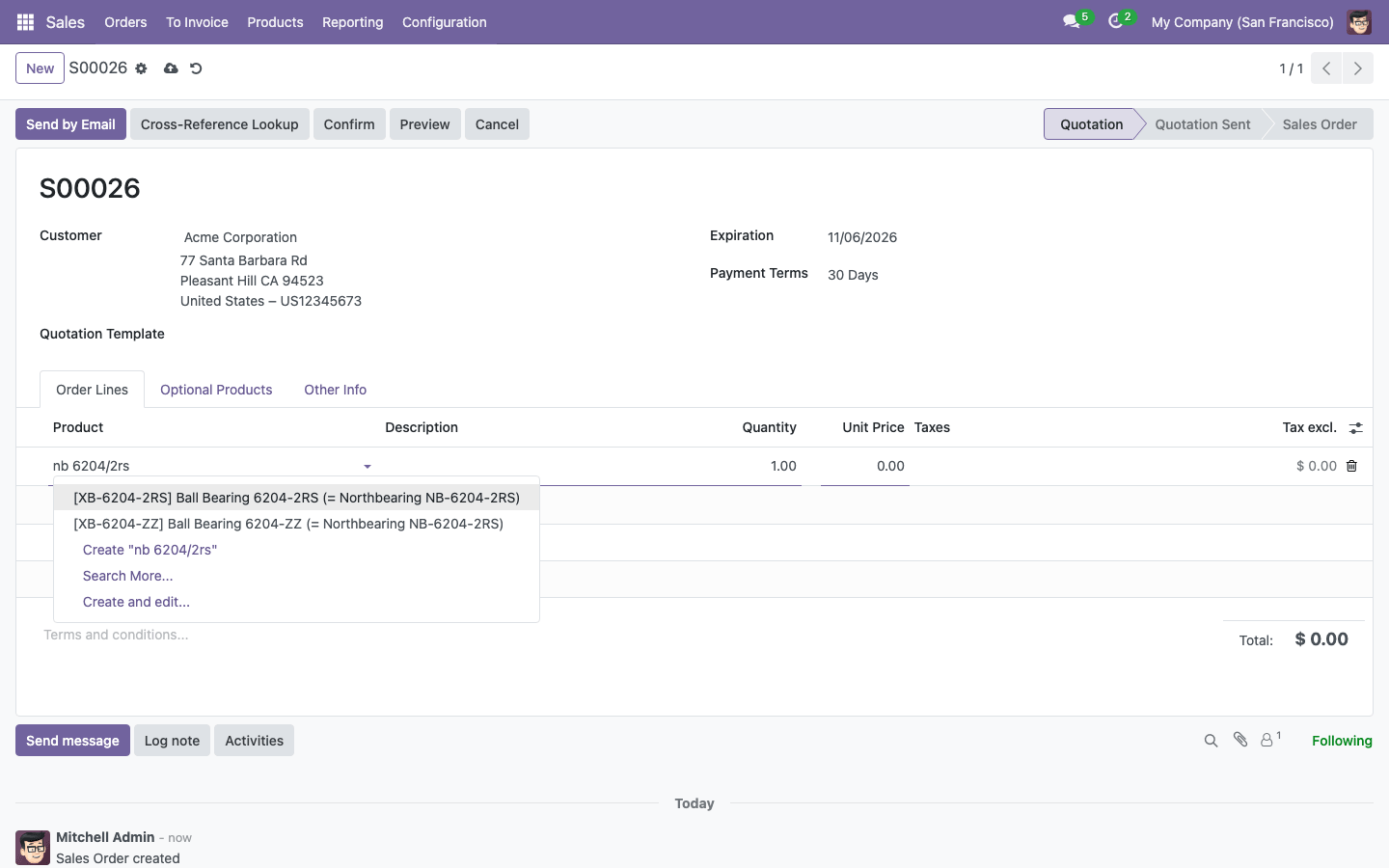Click the Terms and conditions text area
This screenshot has width=1389, height=868.
point(116,635)
